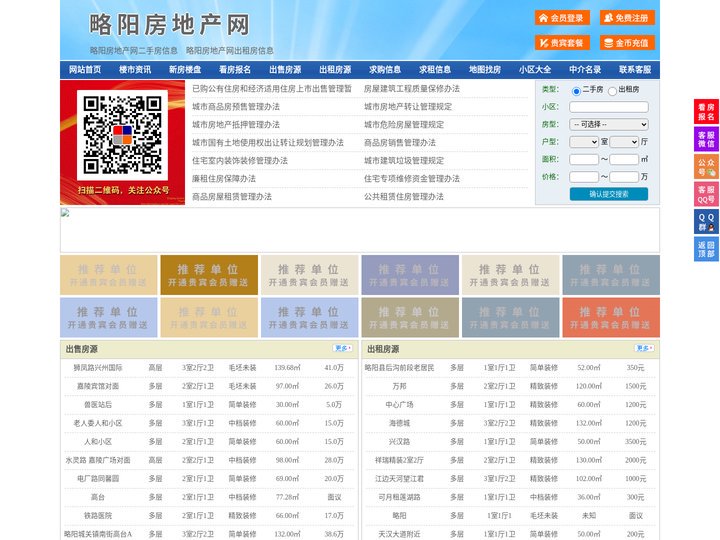Open 中介名录 navigation item

pyautogui.click(x=585, y=70)
